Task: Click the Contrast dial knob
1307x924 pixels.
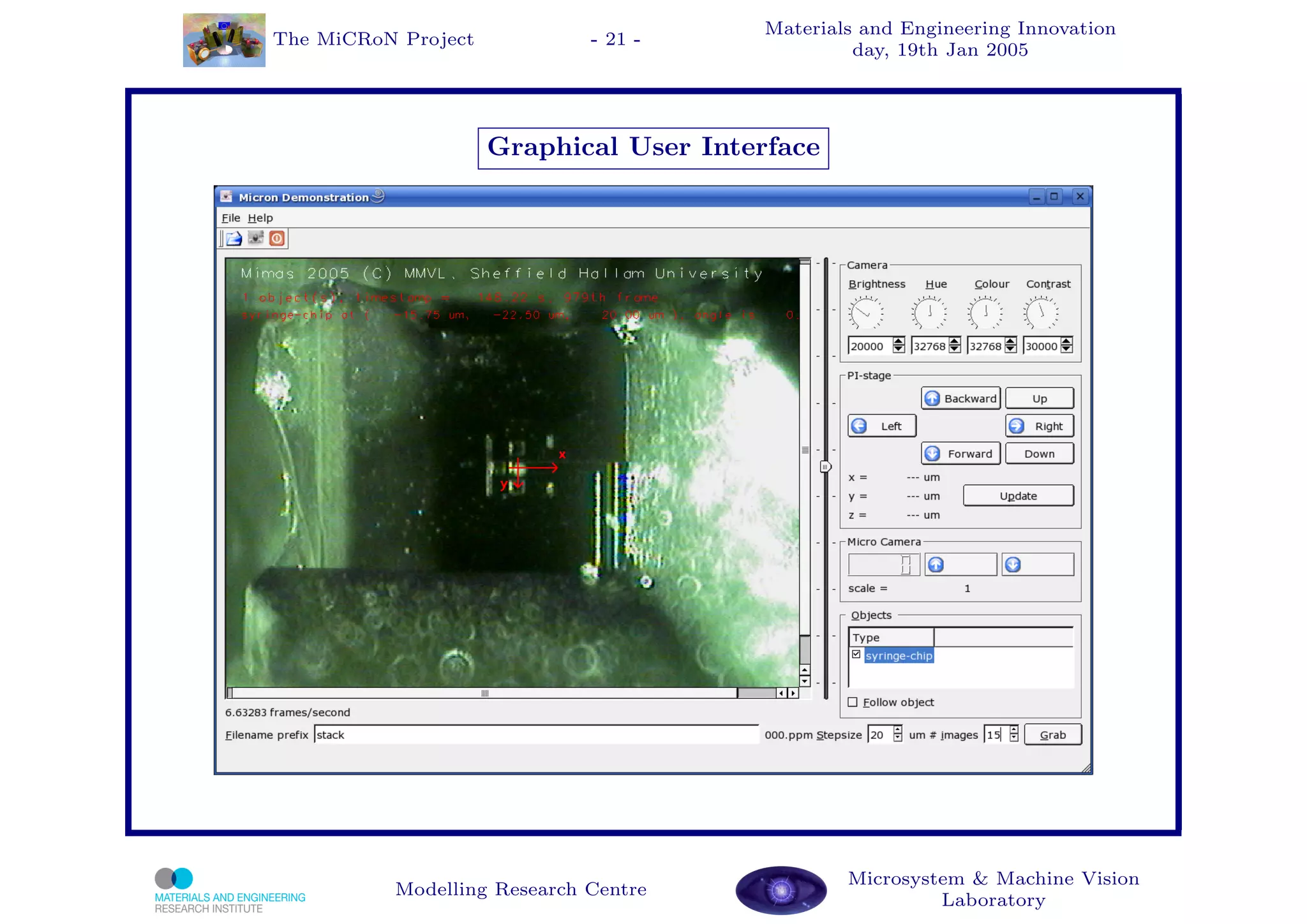Action: click(x=1042, y=313)
